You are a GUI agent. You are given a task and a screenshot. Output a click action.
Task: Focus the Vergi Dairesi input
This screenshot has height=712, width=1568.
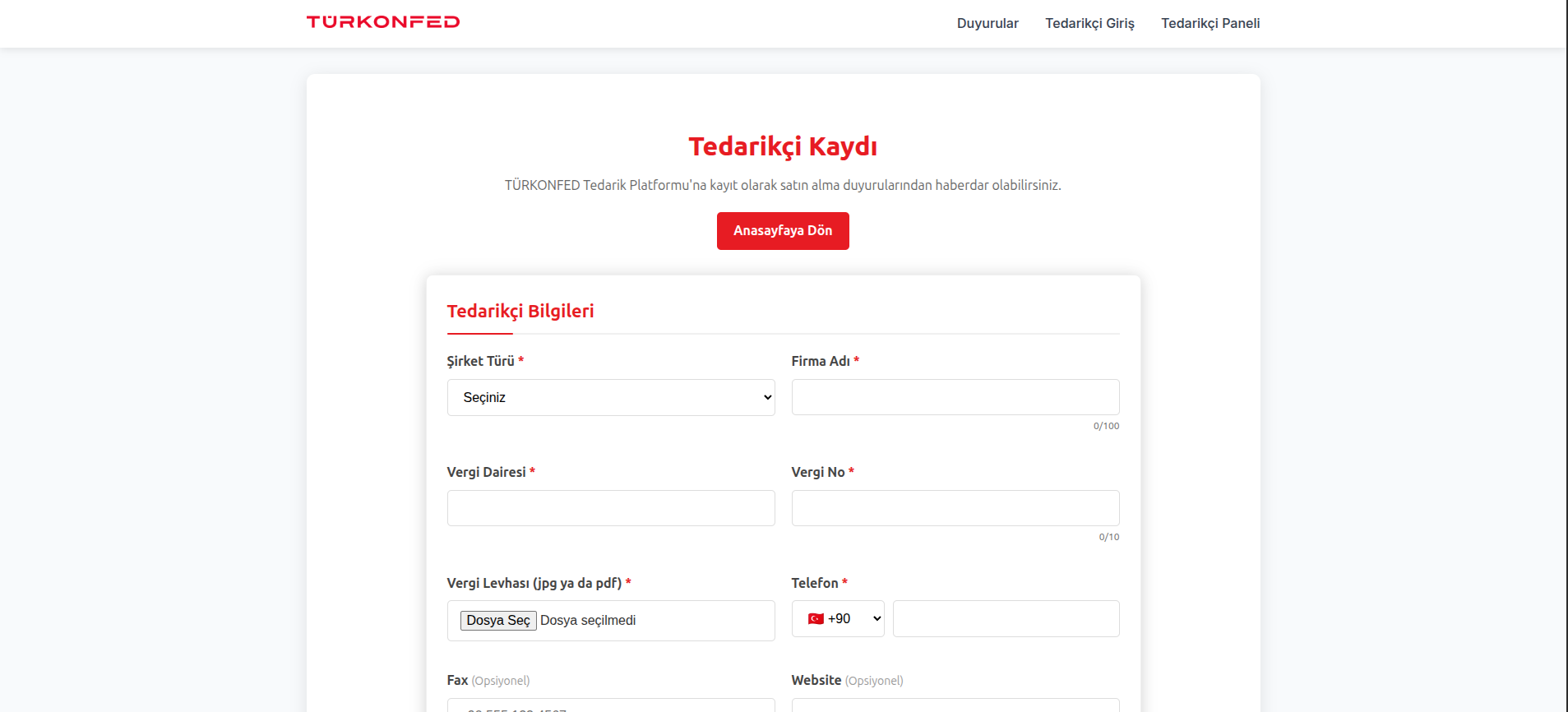(610, 508)
